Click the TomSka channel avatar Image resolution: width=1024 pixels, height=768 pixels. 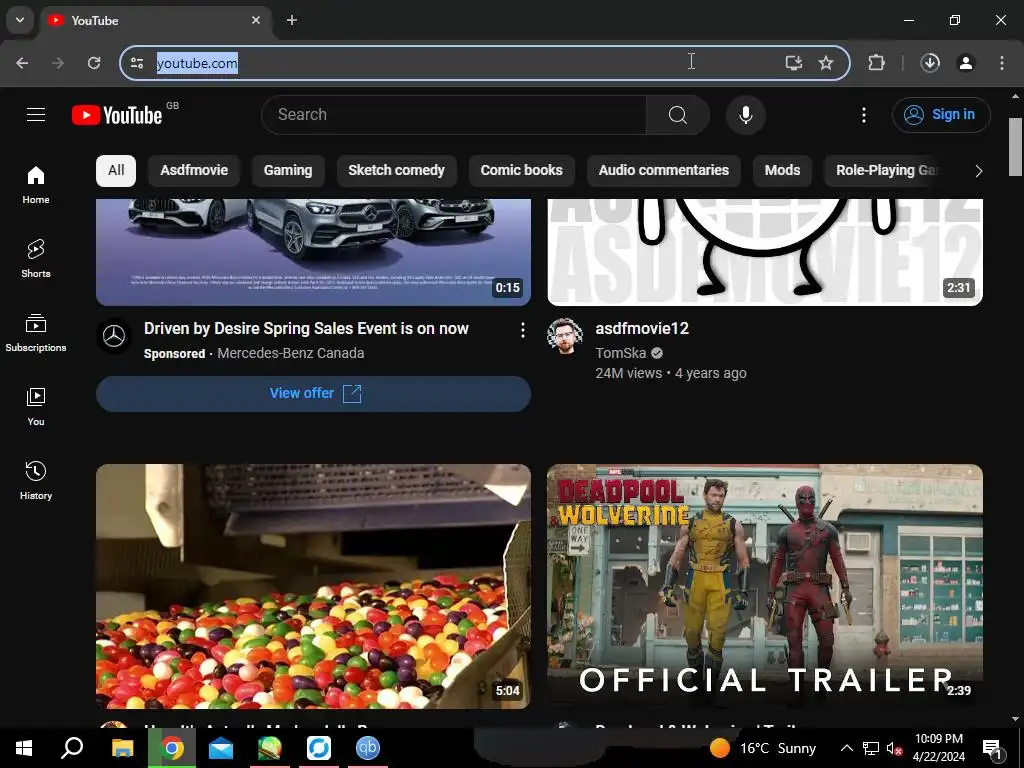click(565, 336)
